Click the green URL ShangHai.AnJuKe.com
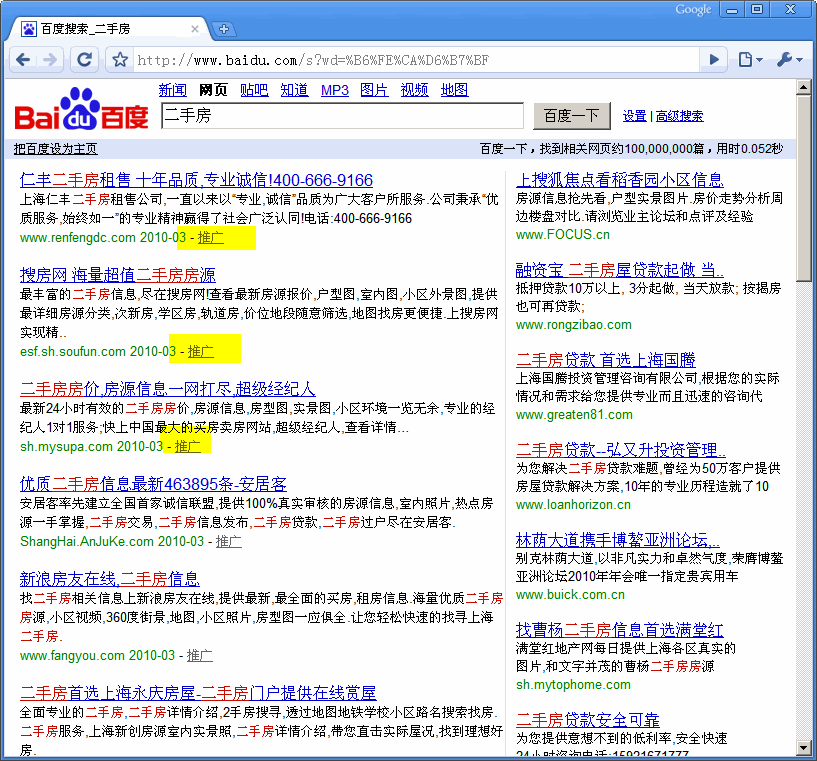This screenshot has width=817, height=761. (87, 542)
